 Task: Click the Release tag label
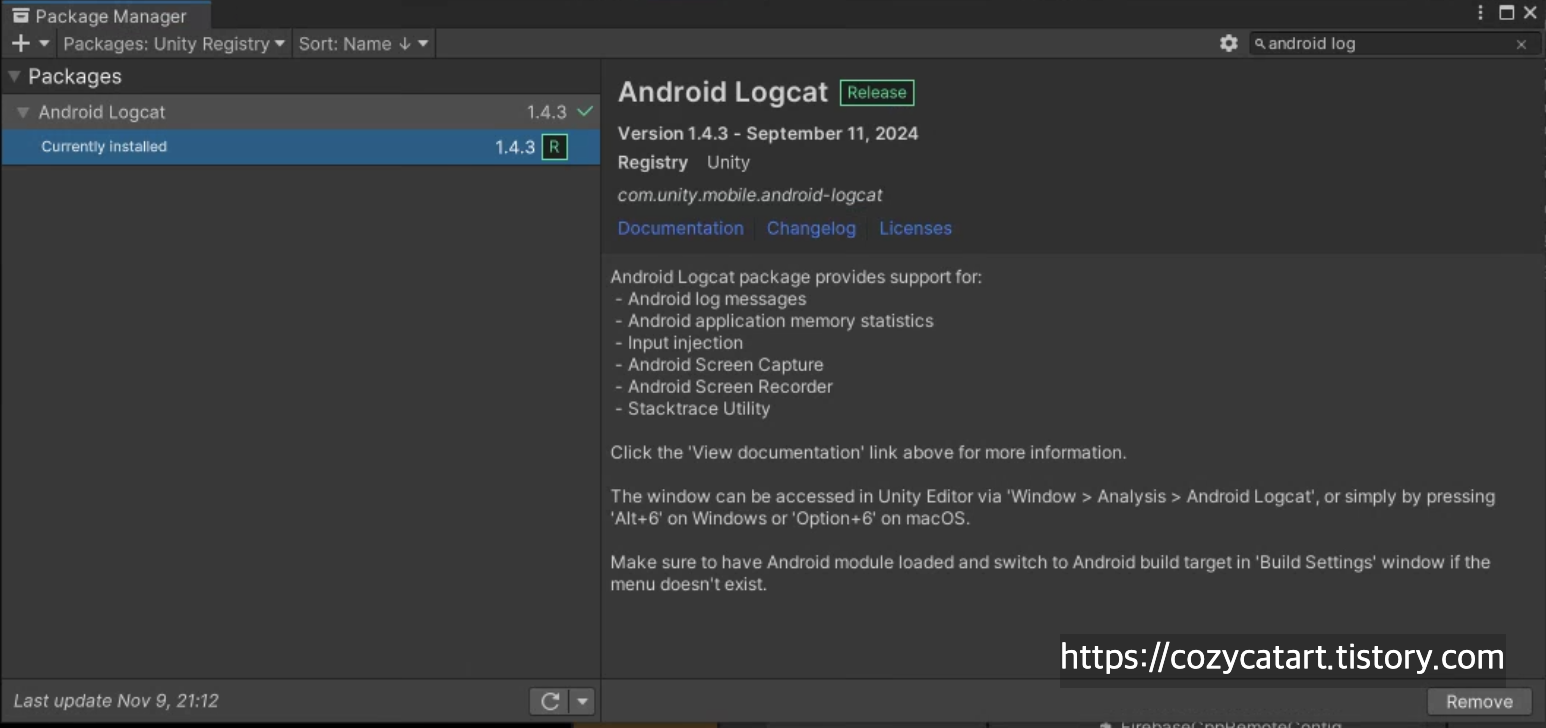(877, 92)
